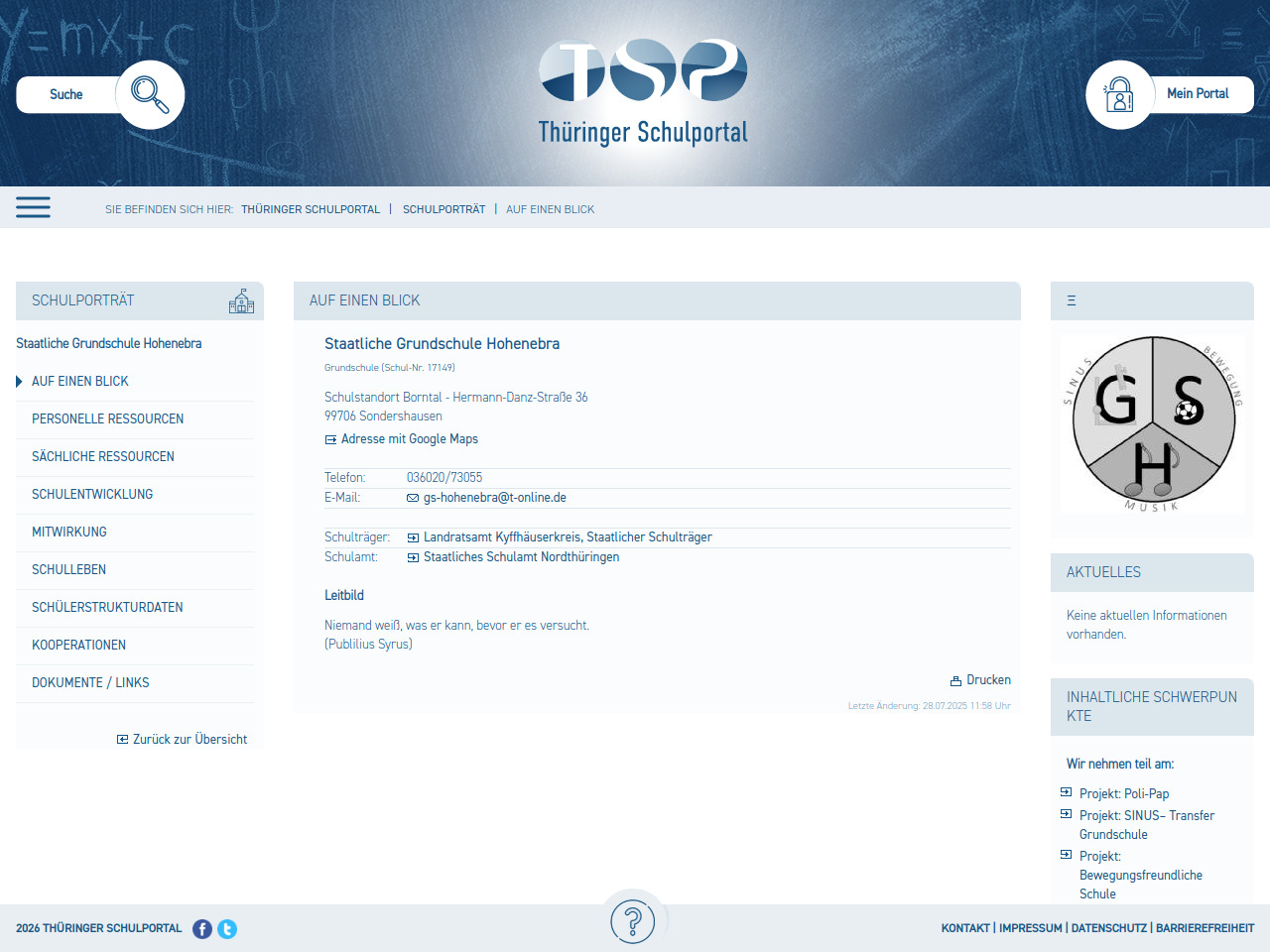Open Staatliches Schulamt Nordthüringen link

coord(521,557)
